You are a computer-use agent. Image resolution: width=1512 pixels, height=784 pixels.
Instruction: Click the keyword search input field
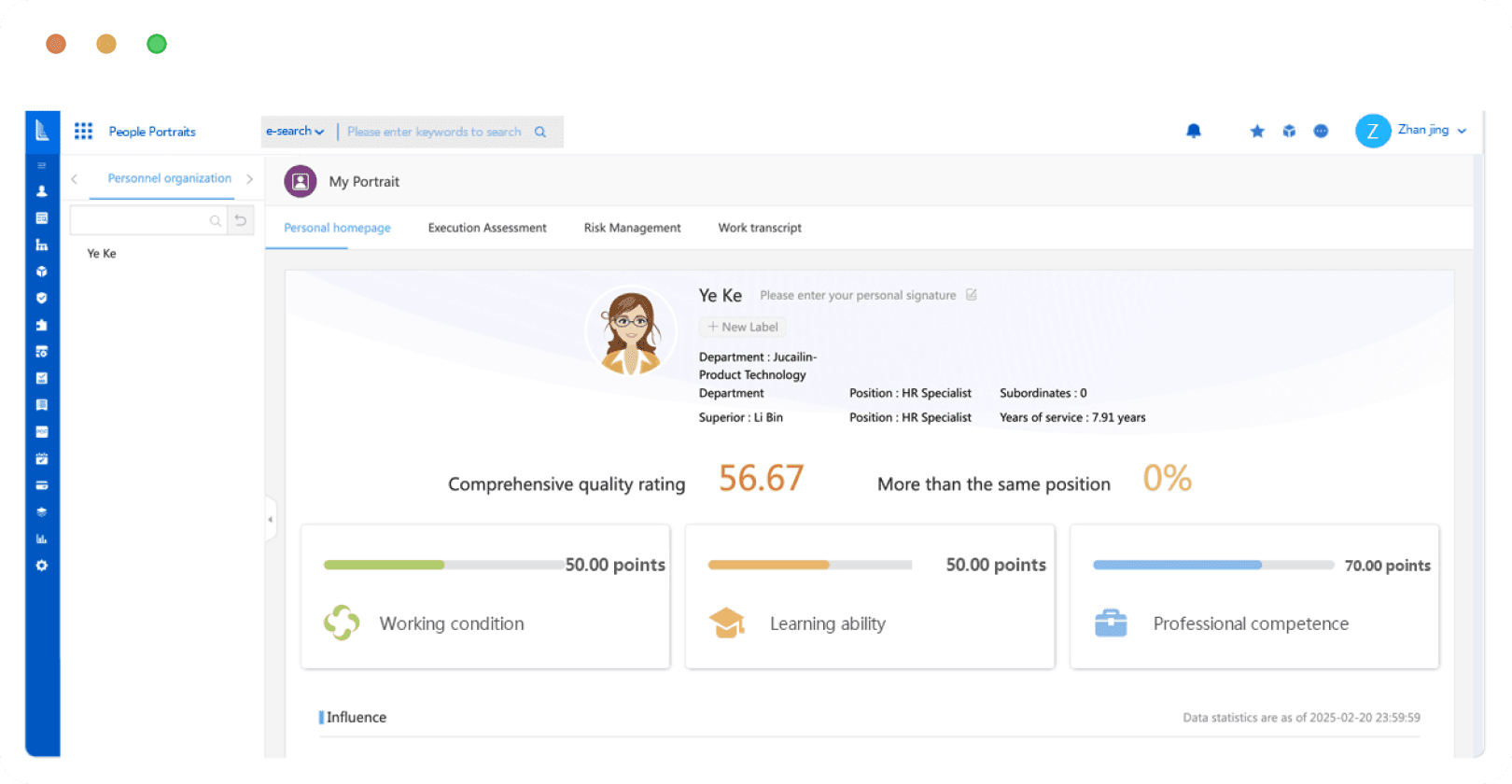[x=434, y=132]
